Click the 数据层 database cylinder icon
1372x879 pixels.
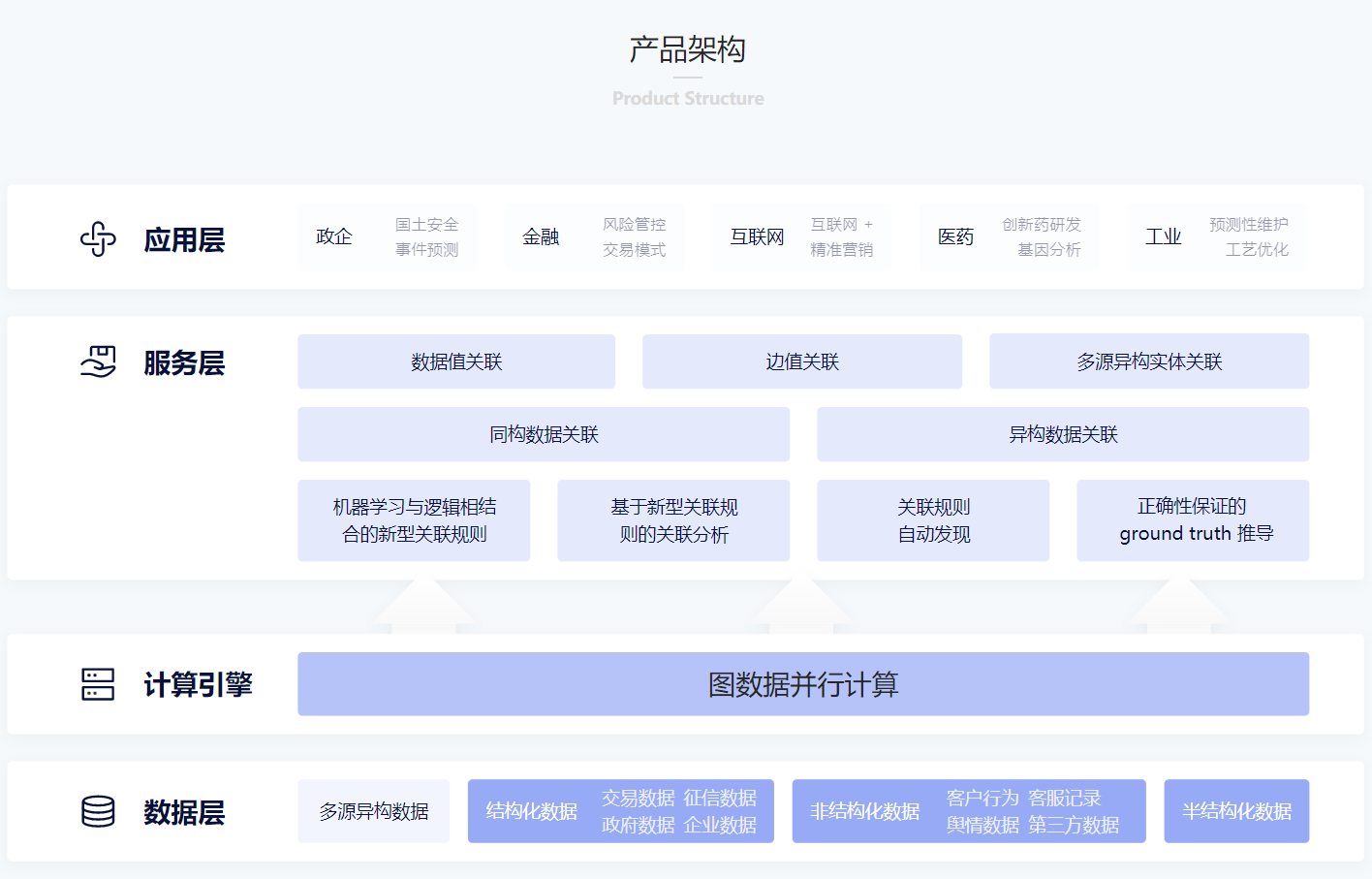[98, 811]
